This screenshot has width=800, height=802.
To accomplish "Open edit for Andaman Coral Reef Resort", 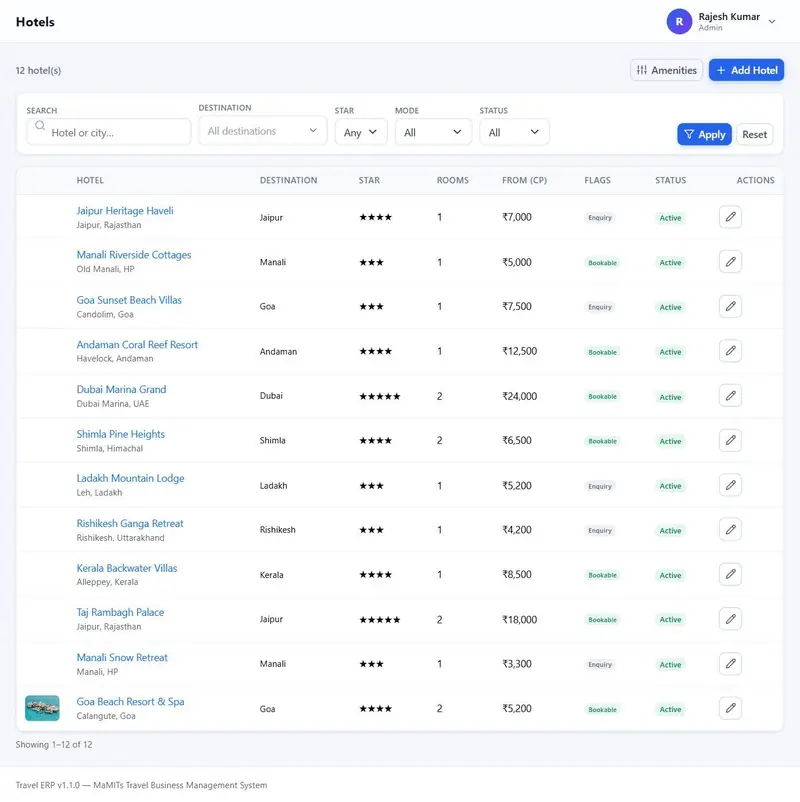I will coord(730,351).
